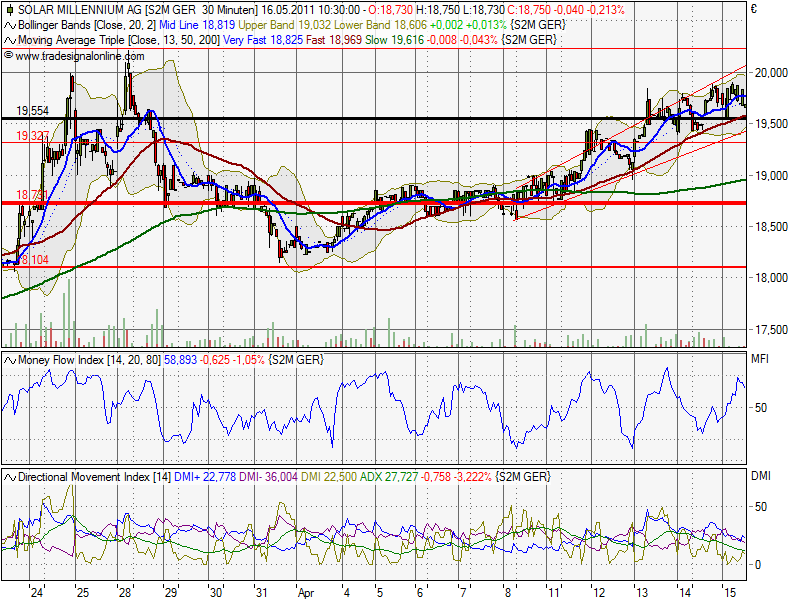Click the Very Fast 18,825 value

click(x=263, y=40)
